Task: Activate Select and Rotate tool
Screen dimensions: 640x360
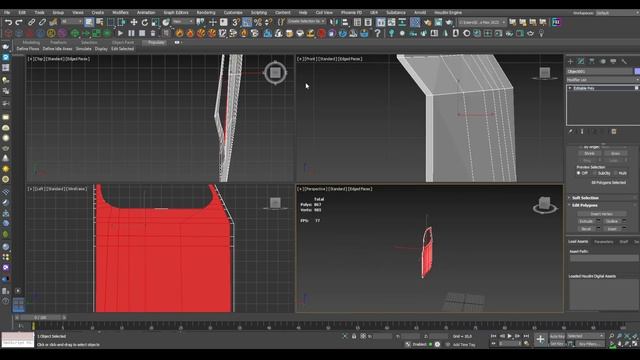Action: click(x=144, y=22)
